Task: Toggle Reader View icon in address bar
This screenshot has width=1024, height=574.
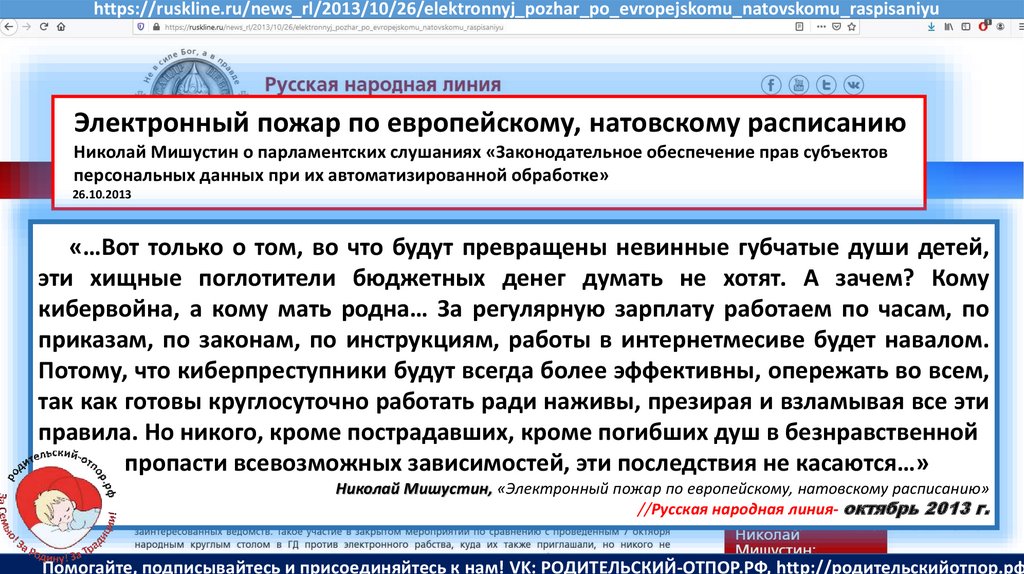Action: tap(799, 27)
